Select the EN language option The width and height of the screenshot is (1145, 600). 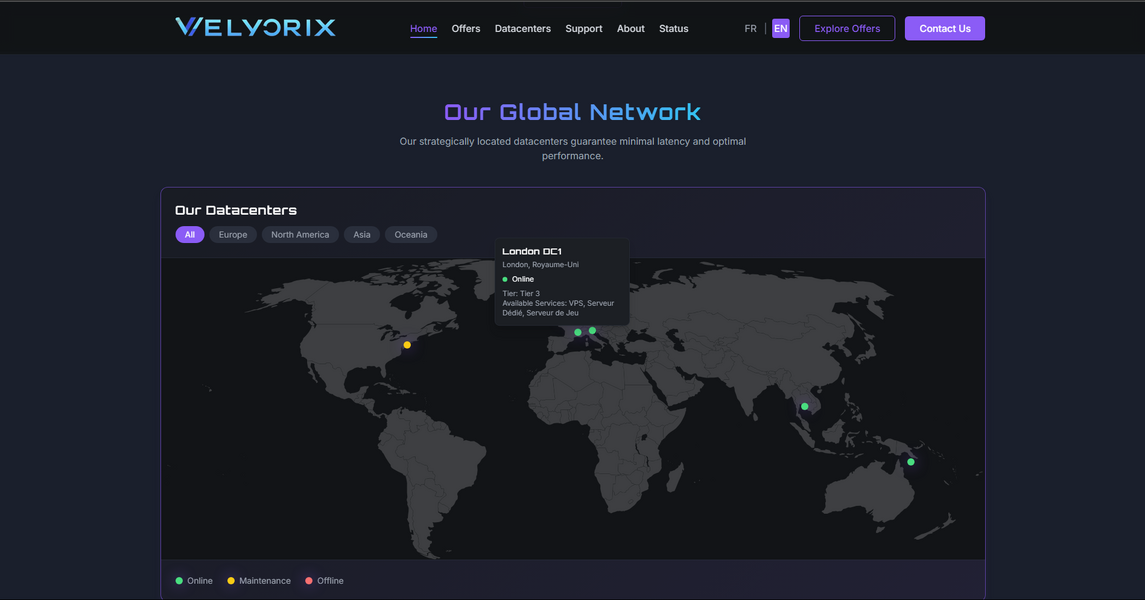[781, 28]
